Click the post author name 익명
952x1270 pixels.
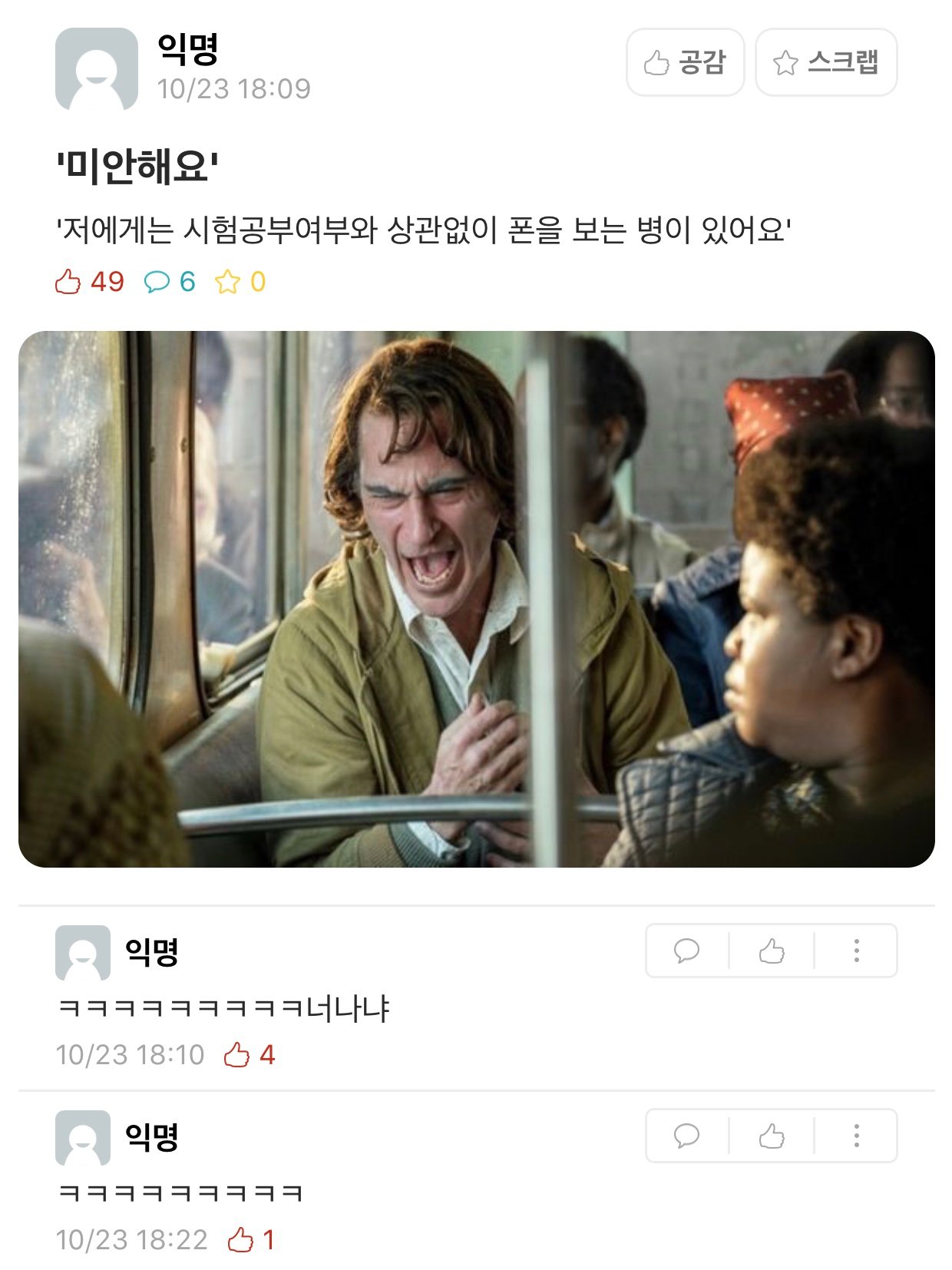[188, 48]
